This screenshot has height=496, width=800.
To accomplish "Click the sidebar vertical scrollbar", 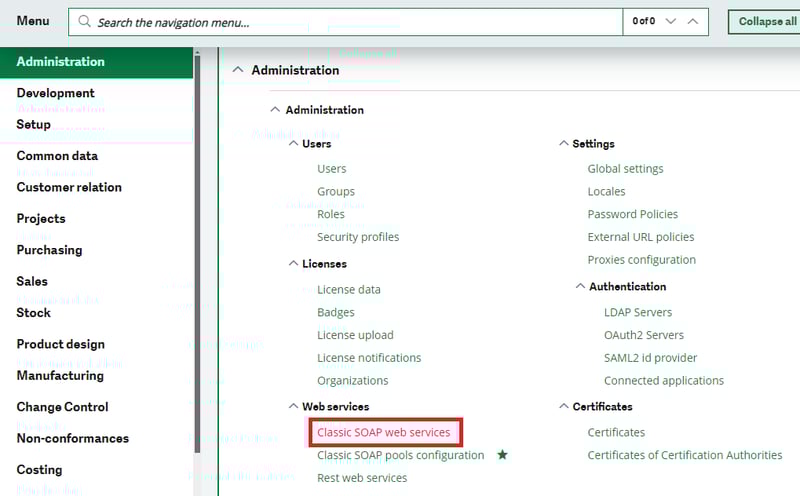I will click(x=197, y=270).
